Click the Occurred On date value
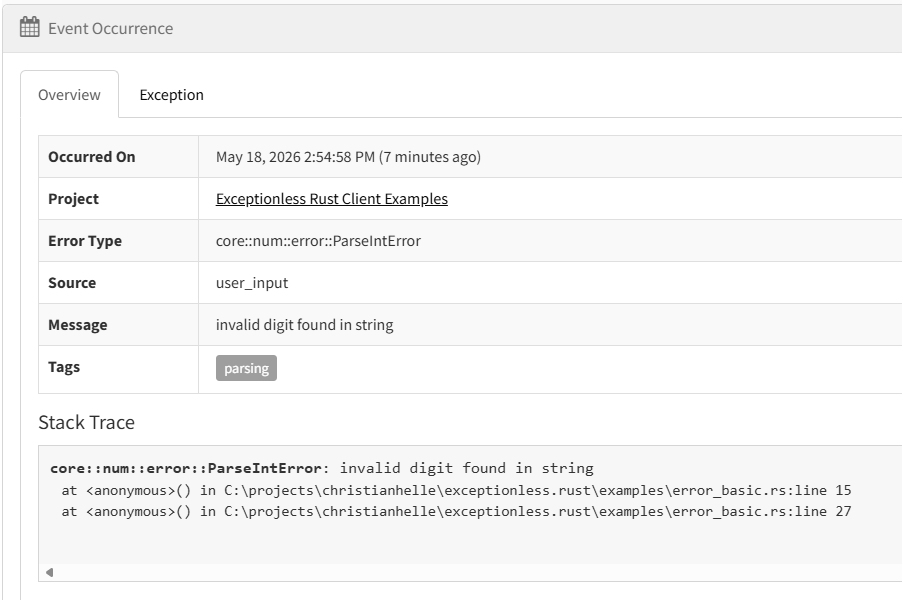902x600 pixels. click(x=348, y=157)
